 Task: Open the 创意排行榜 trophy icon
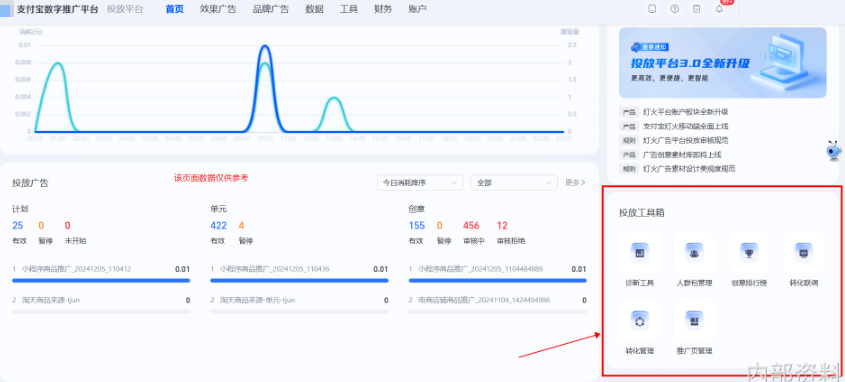point(749,252)
